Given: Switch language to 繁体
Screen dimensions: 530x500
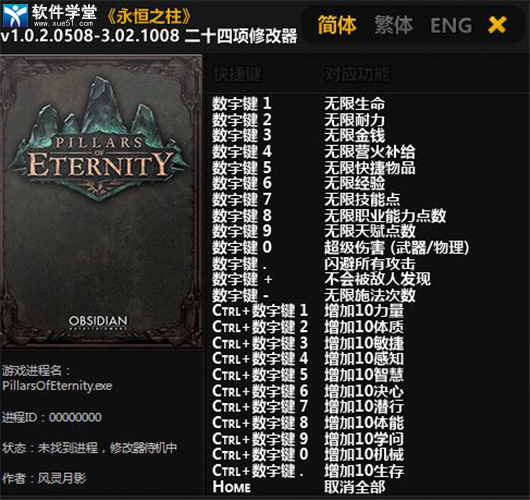Looking at the screenshot, I should 393,25.
